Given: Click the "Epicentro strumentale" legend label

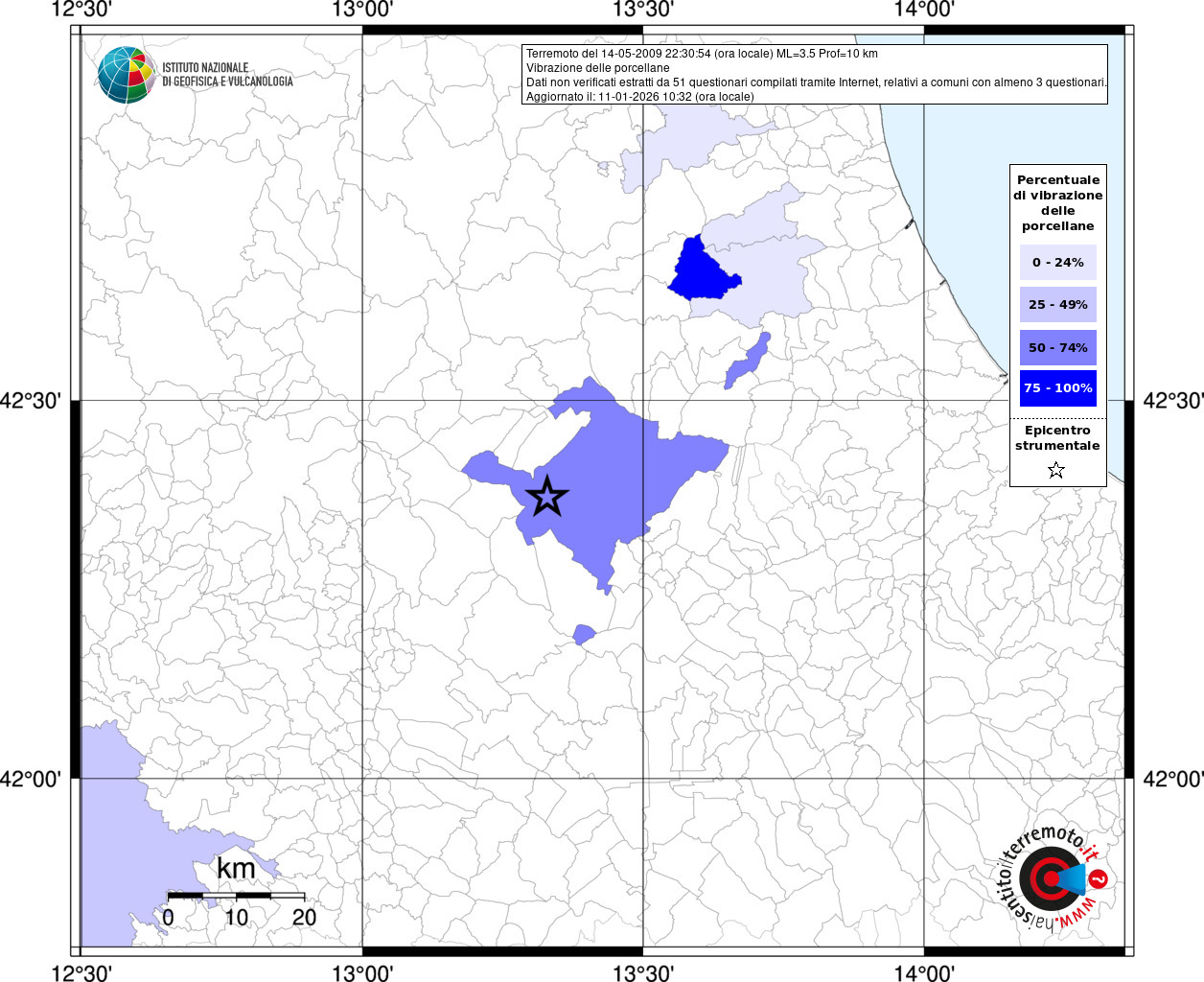Looking at the screenshot, I should click(x=1057, y=438).
